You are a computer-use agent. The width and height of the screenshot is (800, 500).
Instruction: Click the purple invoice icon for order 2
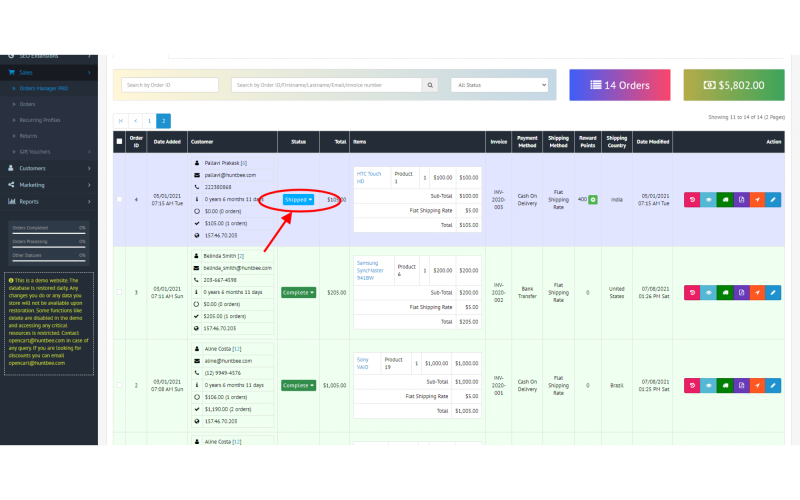741,385
